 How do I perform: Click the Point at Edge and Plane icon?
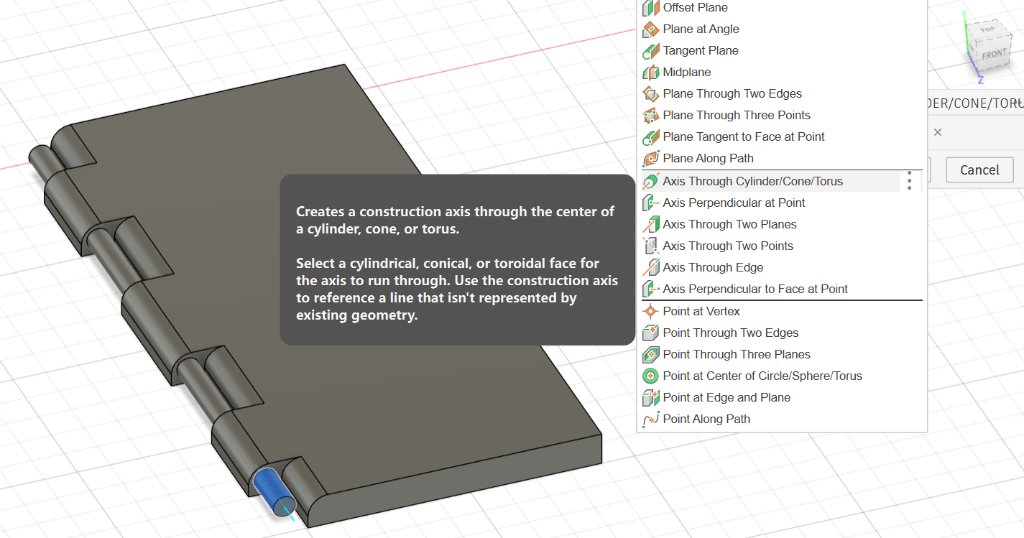651,398
